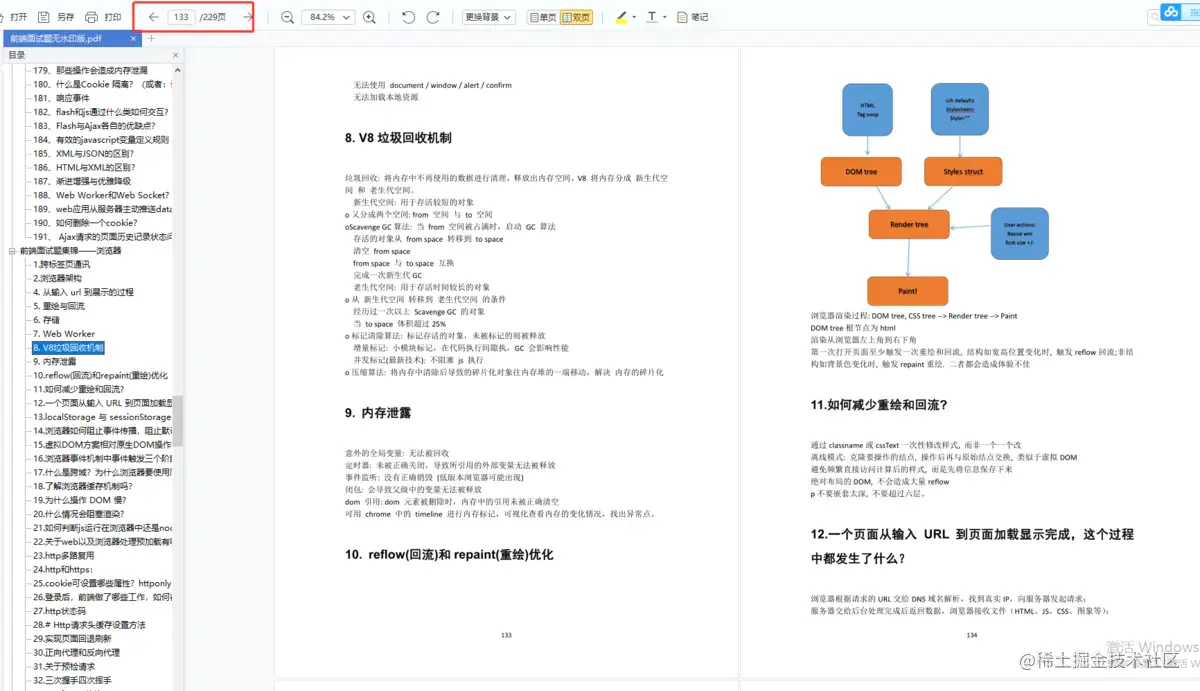Open outline item 185、XML与JSON的区别
The image size is (1200, 691).
pos(84,154)
